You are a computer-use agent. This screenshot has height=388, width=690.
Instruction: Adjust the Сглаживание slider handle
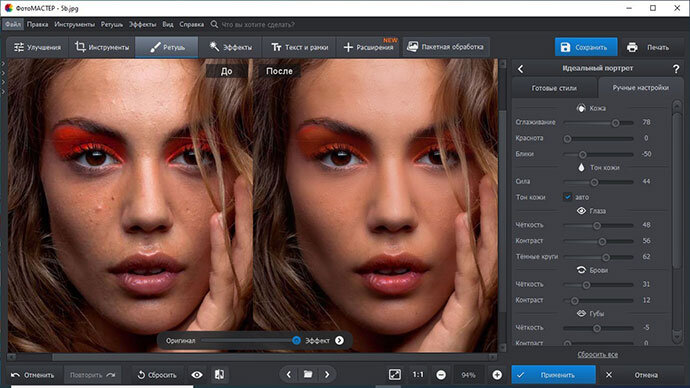(616, 123)
